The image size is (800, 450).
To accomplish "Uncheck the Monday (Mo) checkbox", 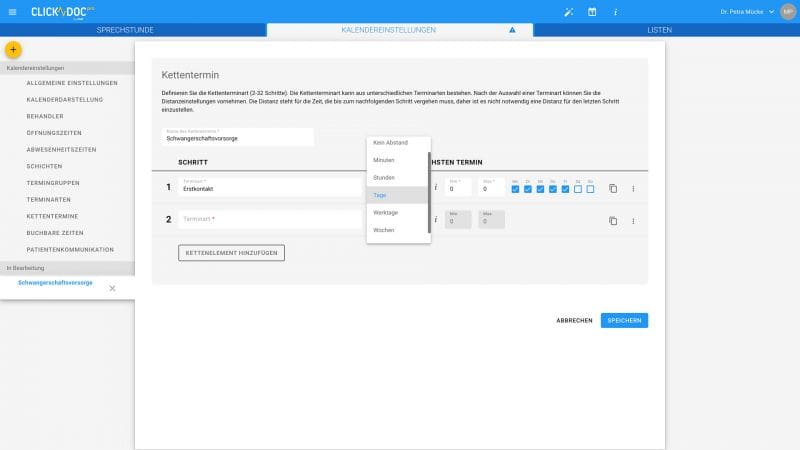I will [515, 188].
